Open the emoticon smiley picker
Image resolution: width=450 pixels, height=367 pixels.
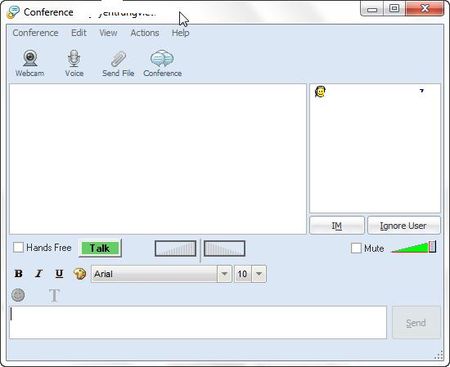[x=18, y=295]
